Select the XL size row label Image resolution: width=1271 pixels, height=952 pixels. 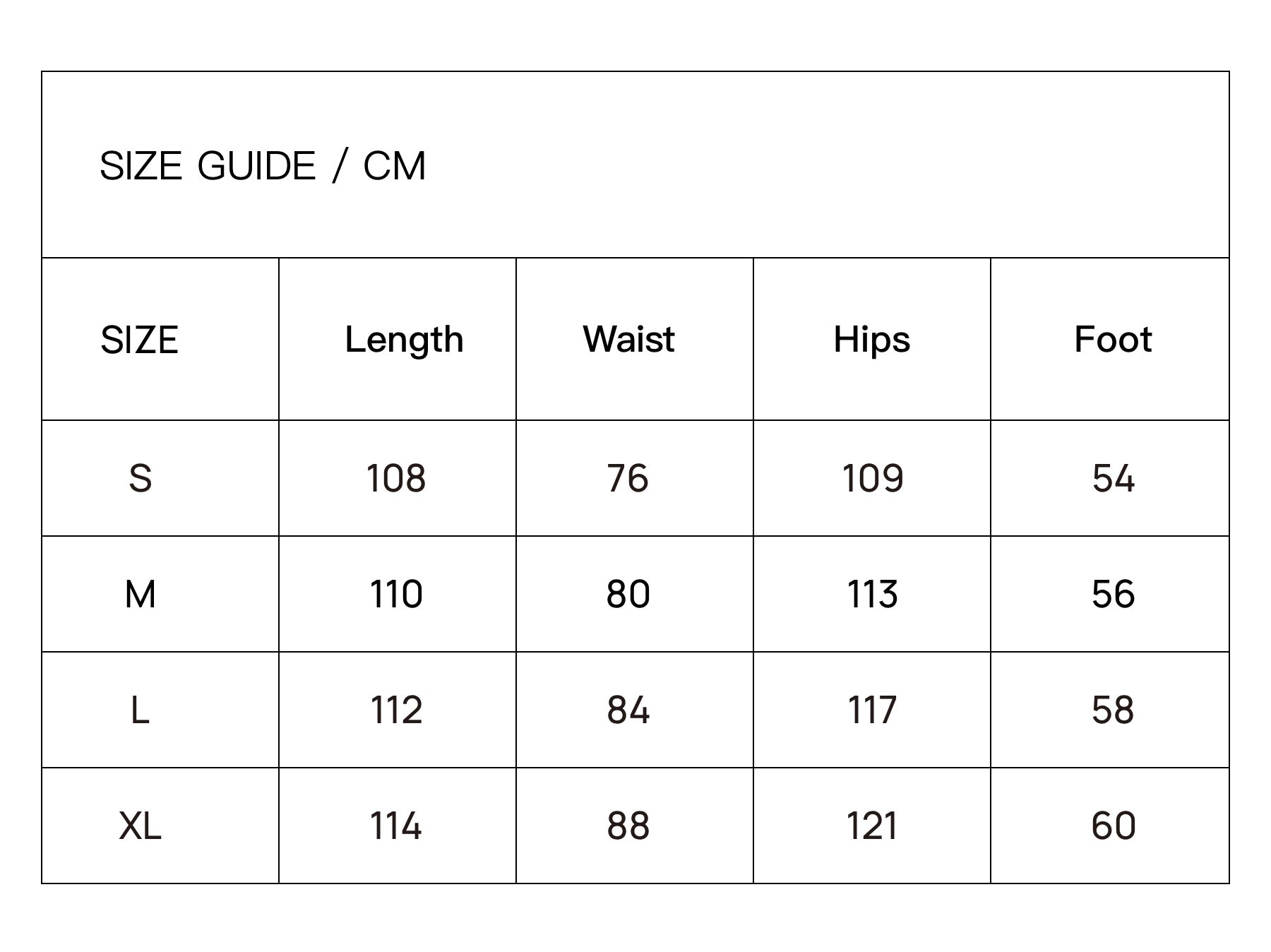[x=140, y=826]
